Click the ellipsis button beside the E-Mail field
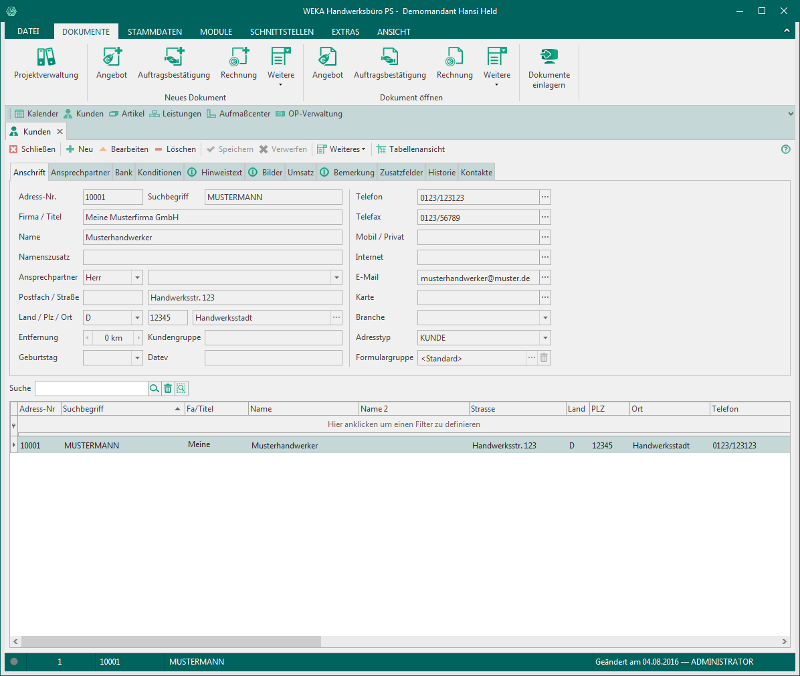This screenshot has width=800, height=676. (x=545, y=277)
